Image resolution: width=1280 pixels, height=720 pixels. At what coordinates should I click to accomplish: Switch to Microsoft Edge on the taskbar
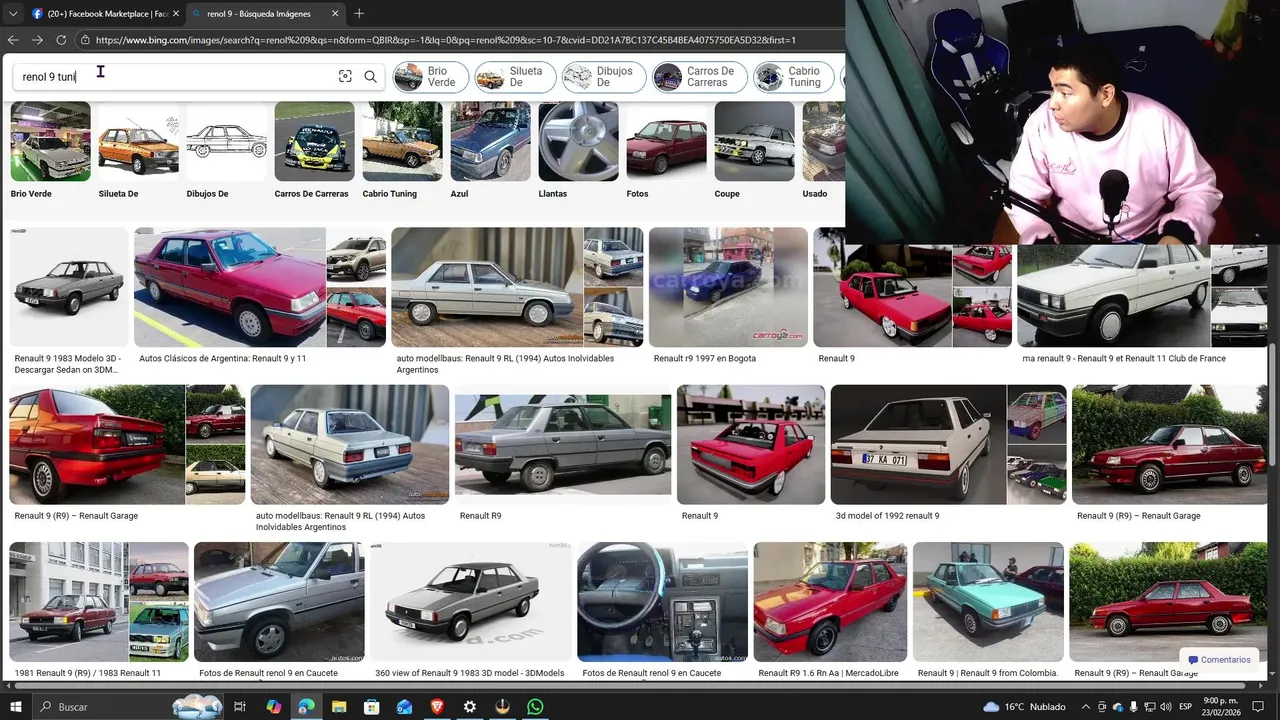[306, 707]
